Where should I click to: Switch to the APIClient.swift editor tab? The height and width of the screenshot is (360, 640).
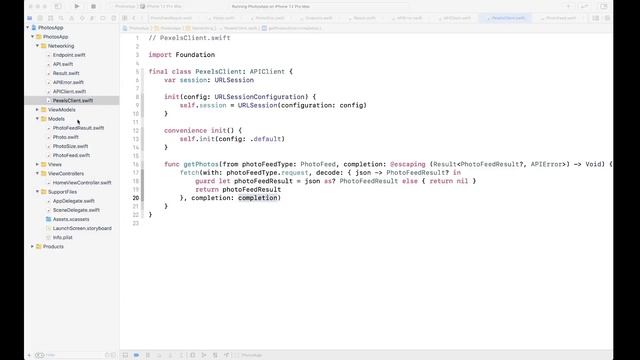(456, 18)
